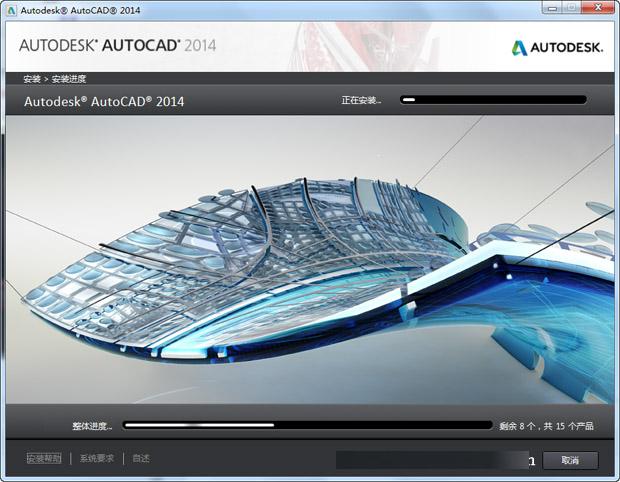Open the Installation Help (安装帮助) link
Image resolution: width=620 pixels, height=482 pixels.
tap(44, 459)
